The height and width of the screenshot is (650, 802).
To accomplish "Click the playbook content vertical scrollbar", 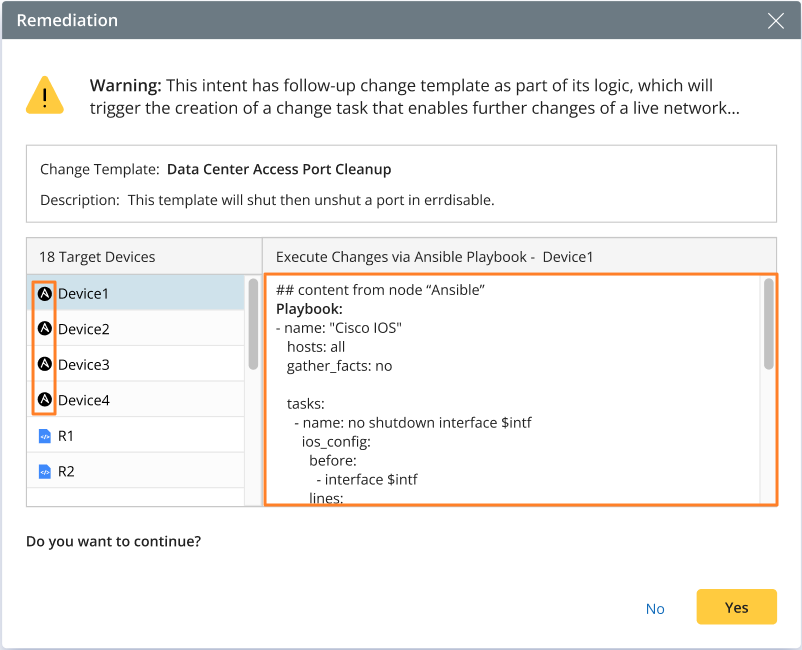I will point(768,325).
